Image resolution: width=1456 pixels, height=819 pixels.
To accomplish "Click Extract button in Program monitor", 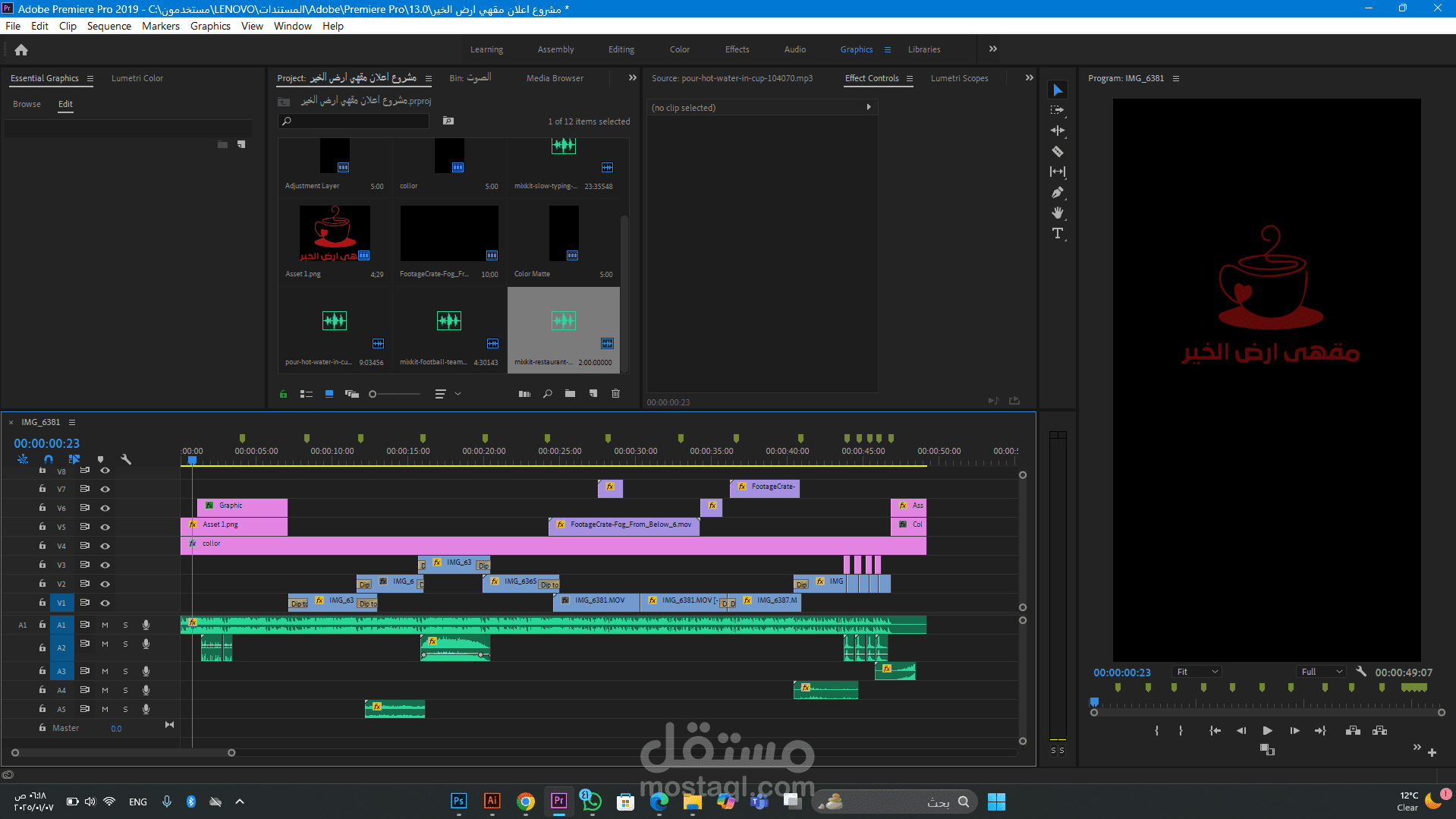I will [x=1379, y=731].
